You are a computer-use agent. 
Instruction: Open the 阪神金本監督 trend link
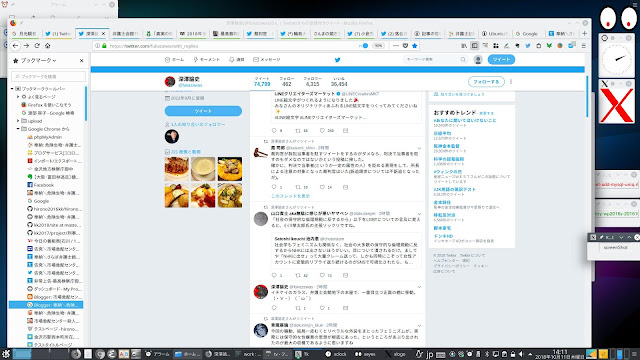tap(447, 146)
